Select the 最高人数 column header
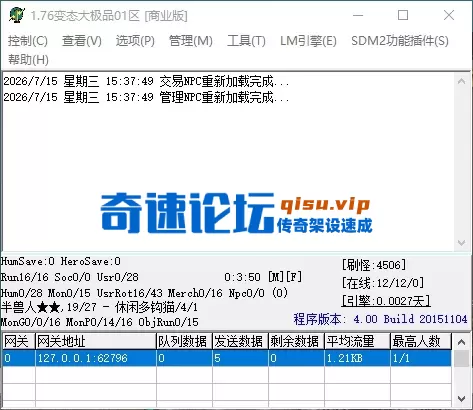Screen dimensions: 473x410 [x=421, y=341]
